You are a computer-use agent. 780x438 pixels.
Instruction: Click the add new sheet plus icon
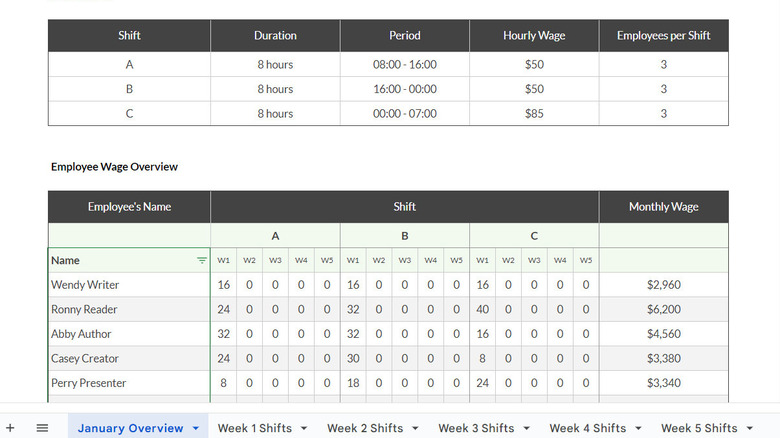point(10,428)
